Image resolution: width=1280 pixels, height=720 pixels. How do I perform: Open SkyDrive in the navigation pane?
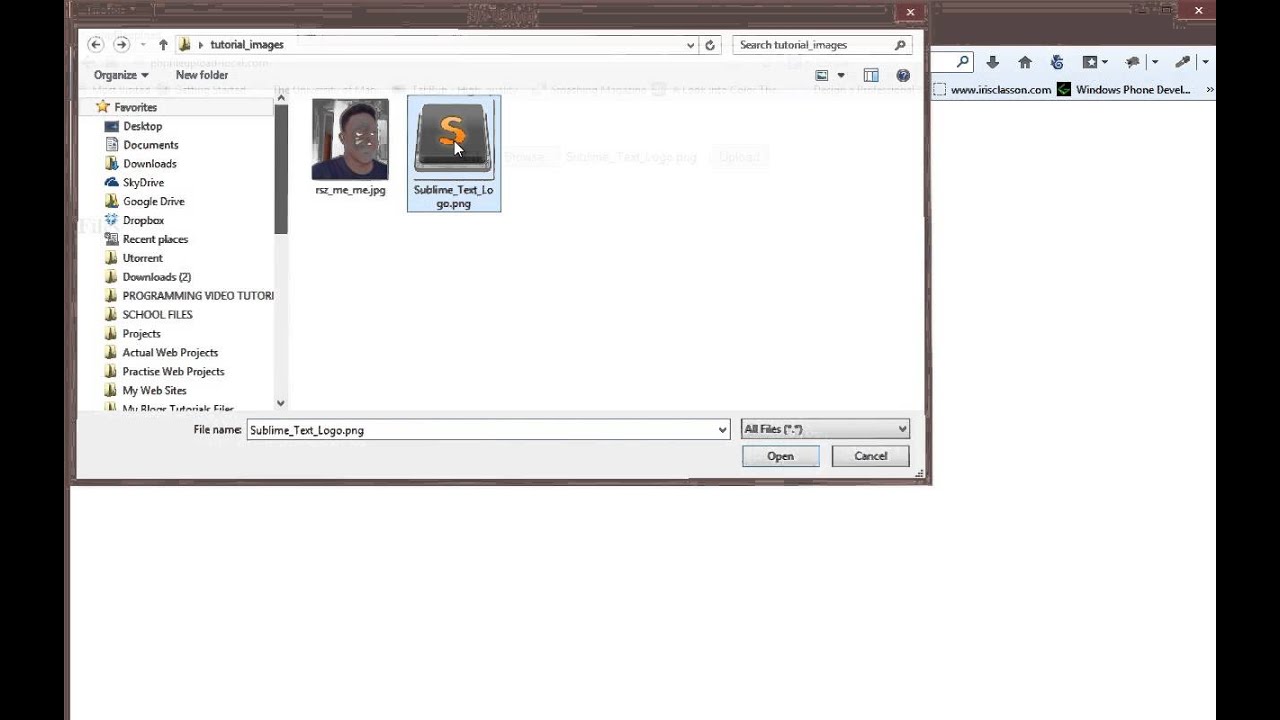pos(143,183)
